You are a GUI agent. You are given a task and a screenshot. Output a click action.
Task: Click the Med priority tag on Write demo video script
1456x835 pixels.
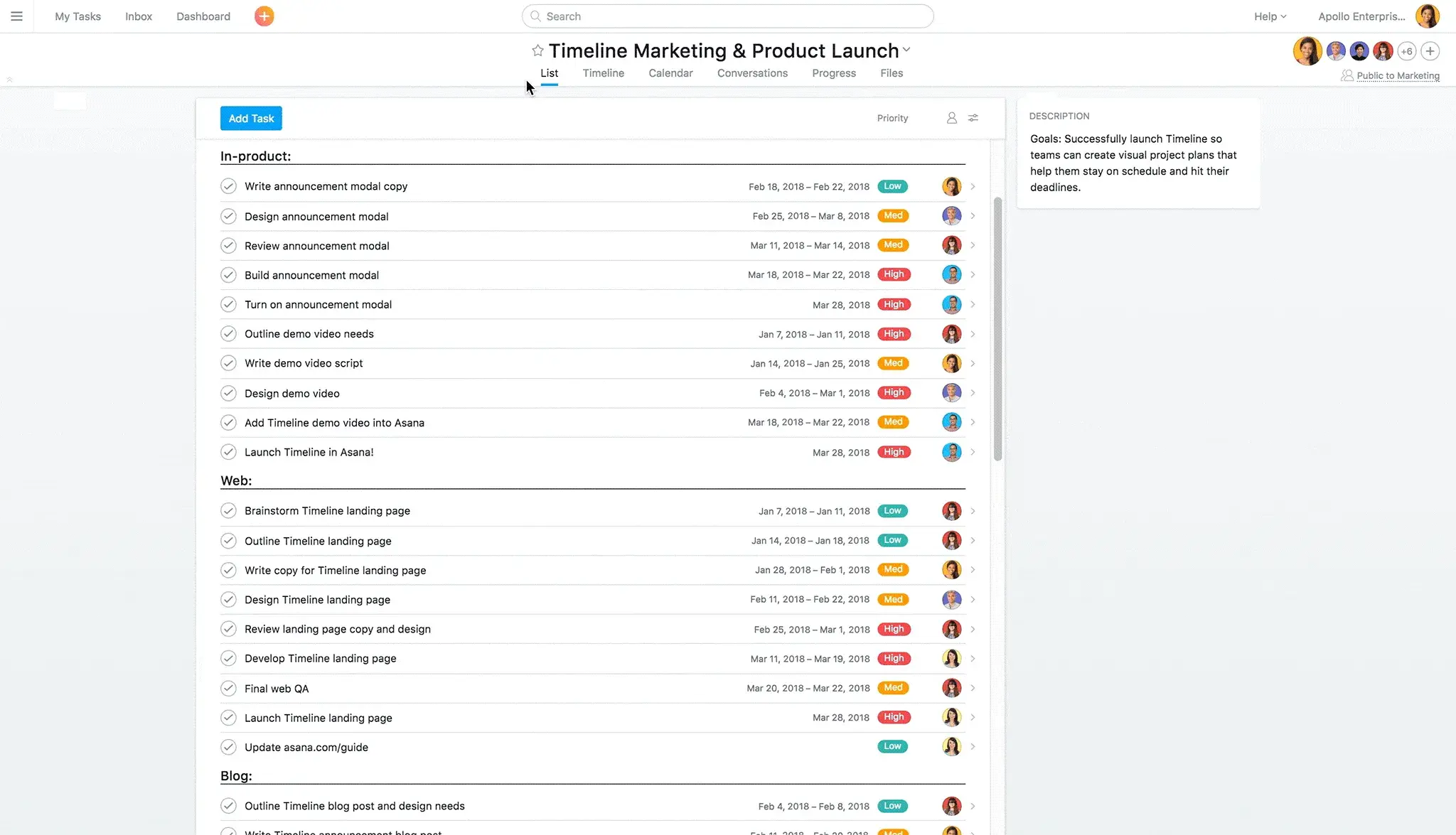point(893,363)
